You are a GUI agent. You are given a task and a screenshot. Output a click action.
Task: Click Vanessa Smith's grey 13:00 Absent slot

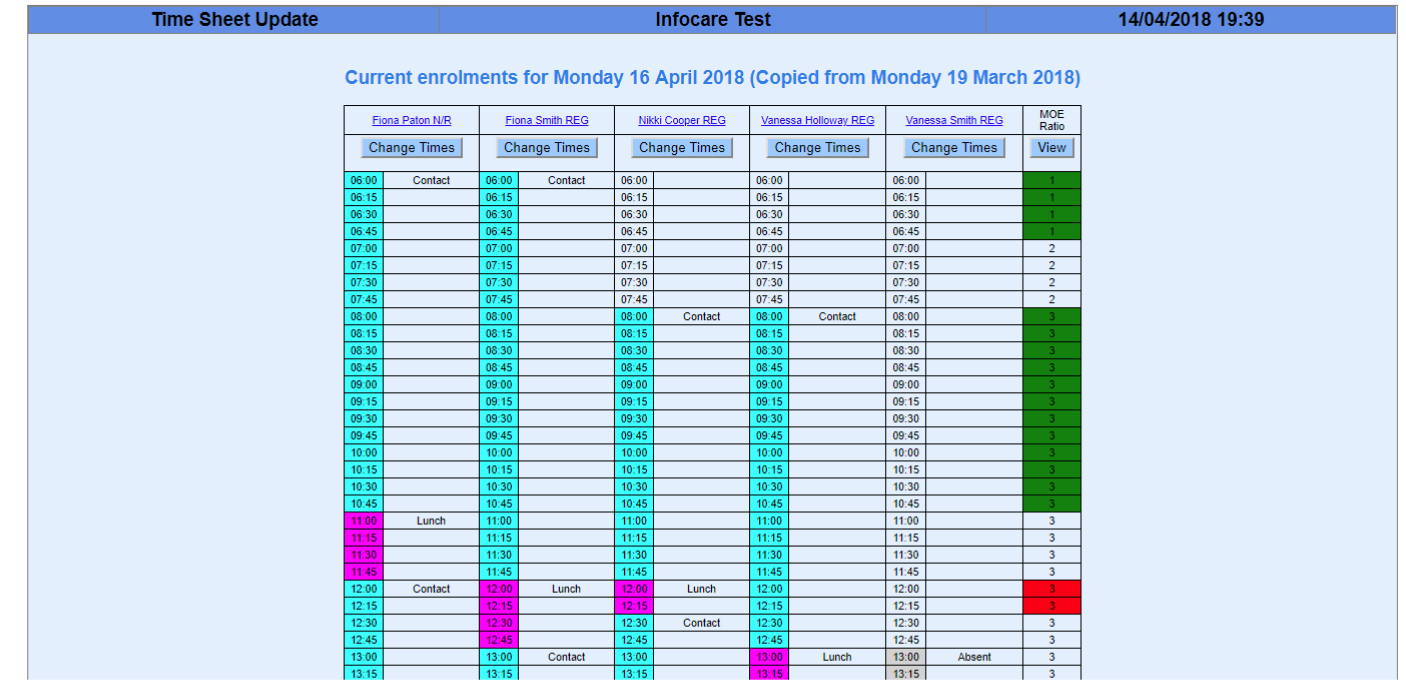pyautogui.click(x=905, y=657)
